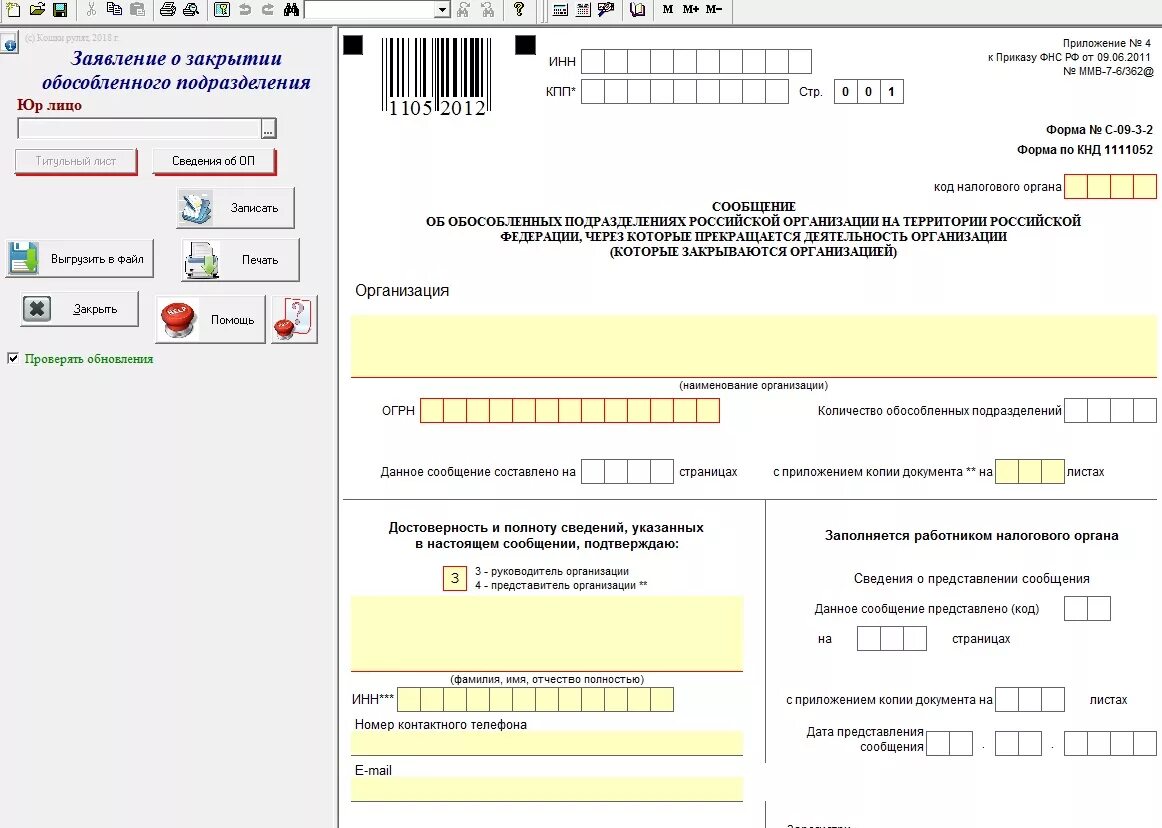Click the Cut scissors toolbar icon
The width and height of the screenshot is (1162, 828).
coord(91,9)
